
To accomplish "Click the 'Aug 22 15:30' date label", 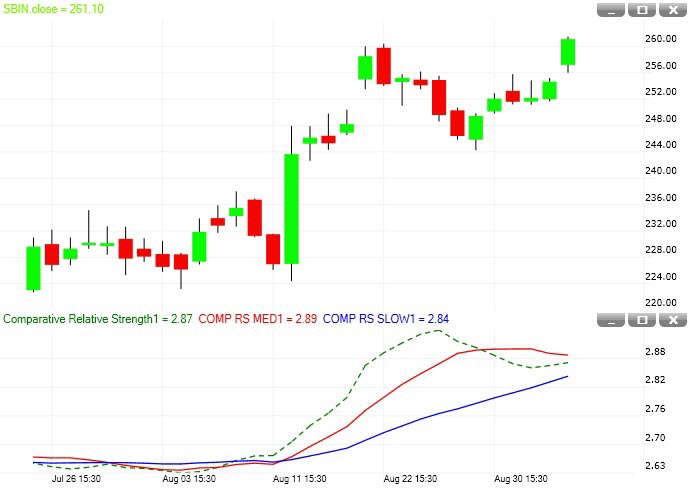I will [x=410, y=479].
